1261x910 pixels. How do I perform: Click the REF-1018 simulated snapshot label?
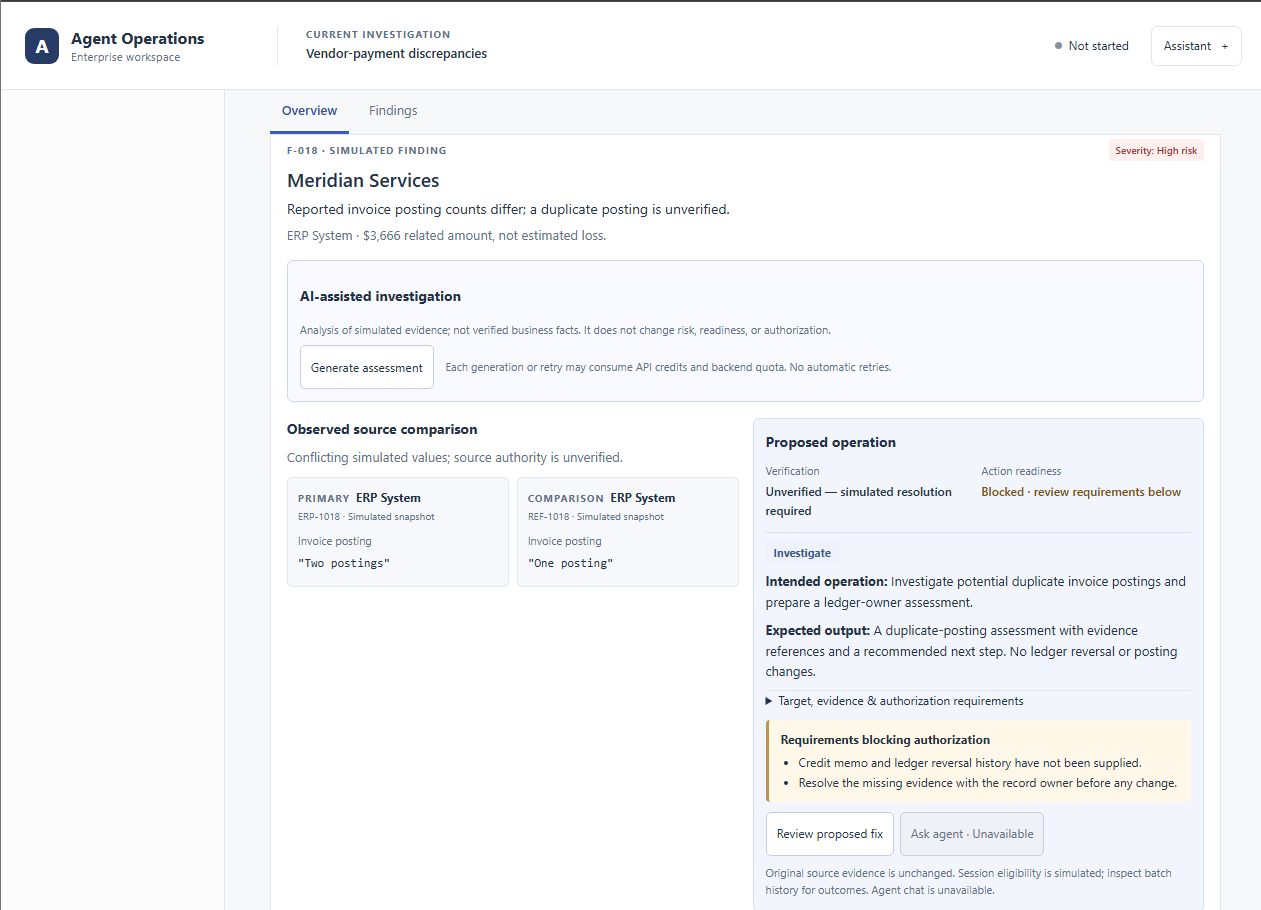(596, 517)
